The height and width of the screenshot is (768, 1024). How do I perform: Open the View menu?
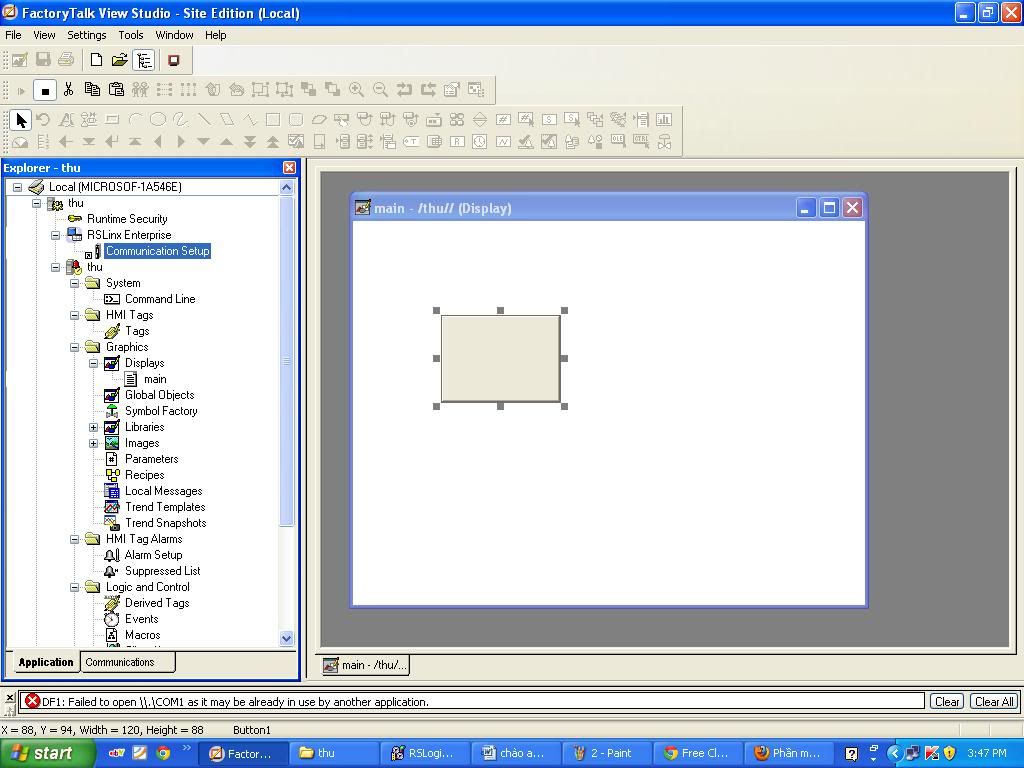pos(44,35)
